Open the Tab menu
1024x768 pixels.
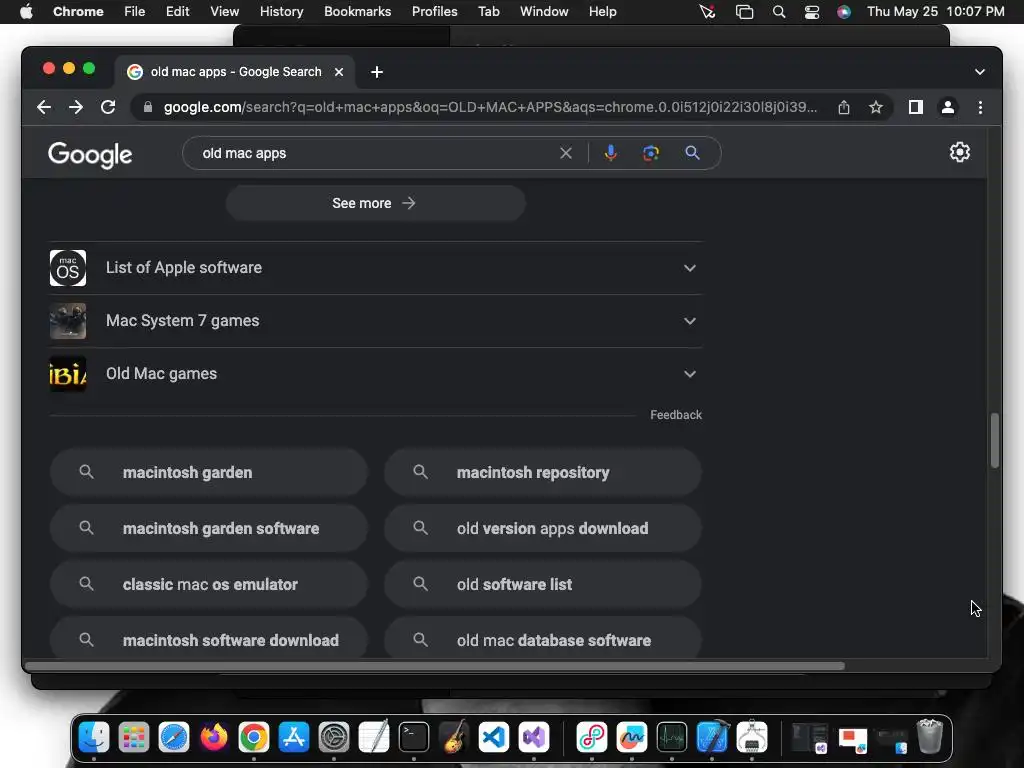coord(488,11)
